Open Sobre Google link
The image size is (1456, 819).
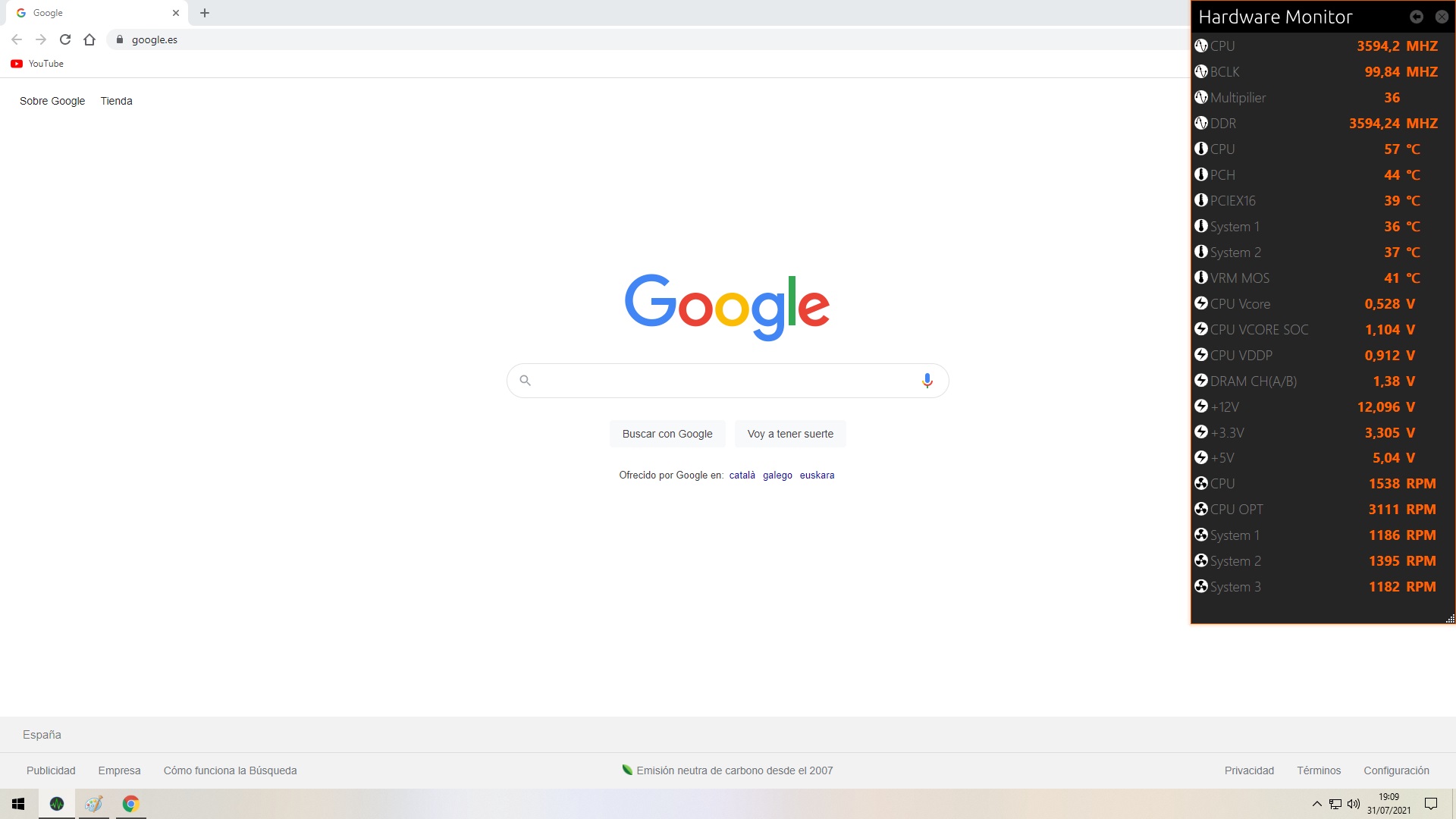click(x=52, y=101)
